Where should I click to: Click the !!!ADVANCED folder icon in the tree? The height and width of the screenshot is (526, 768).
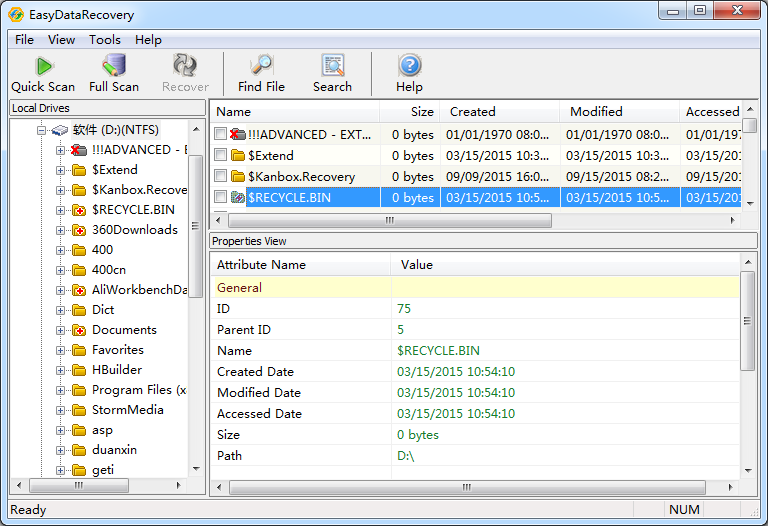[x=78, y=150]
